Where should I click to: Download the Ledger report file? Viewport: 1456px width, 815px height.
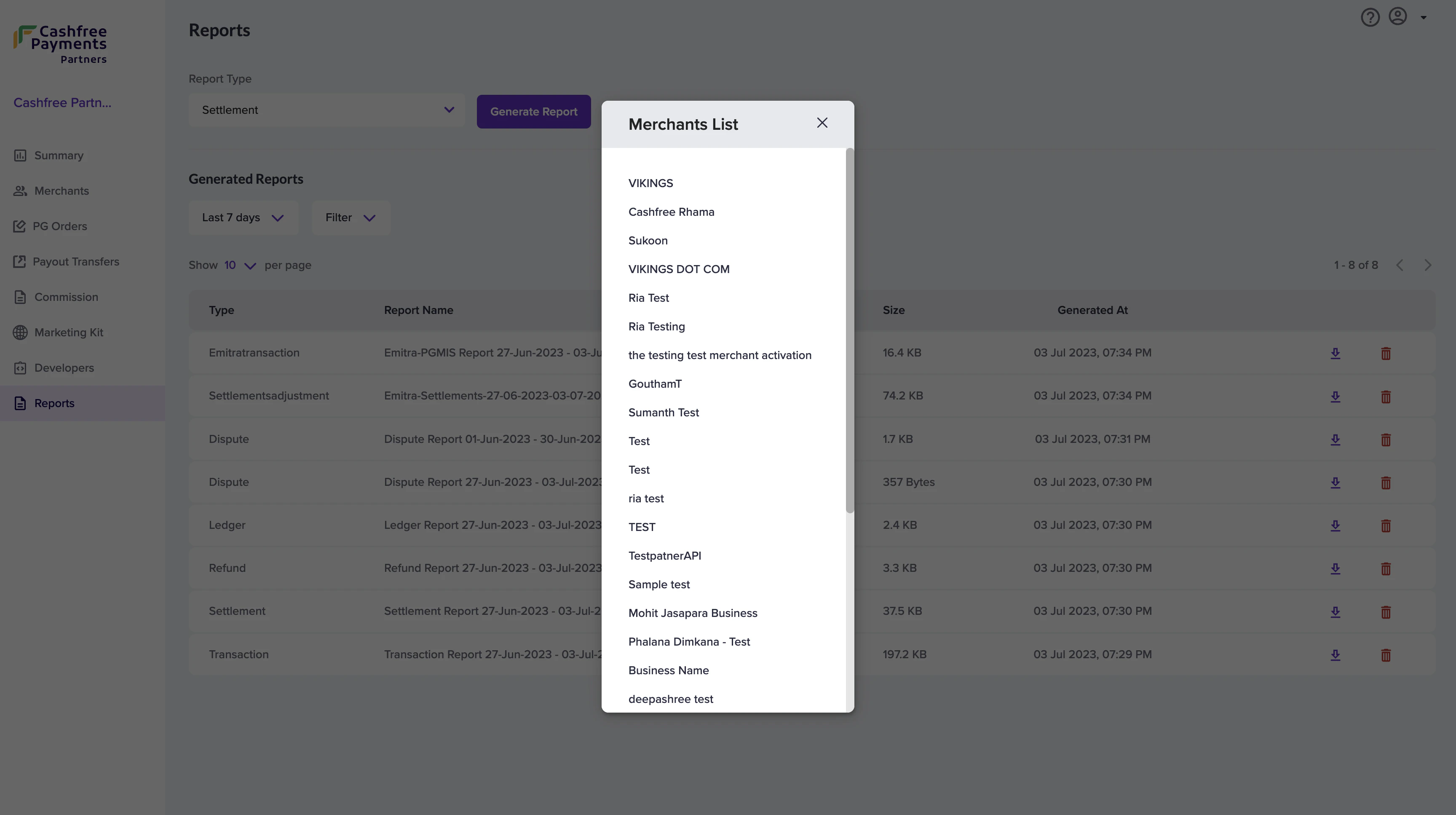pyautogui.click(x=1335, y=525)
